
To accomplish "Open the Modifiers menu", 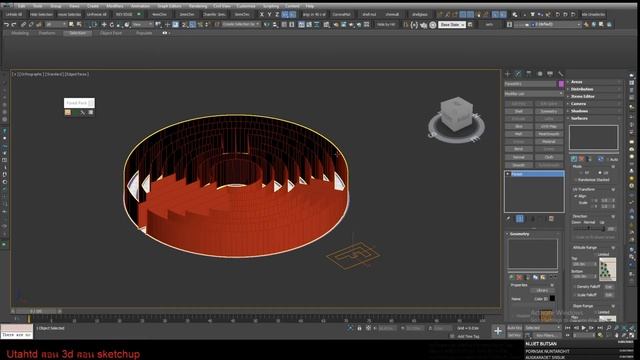I will (115, 6).
